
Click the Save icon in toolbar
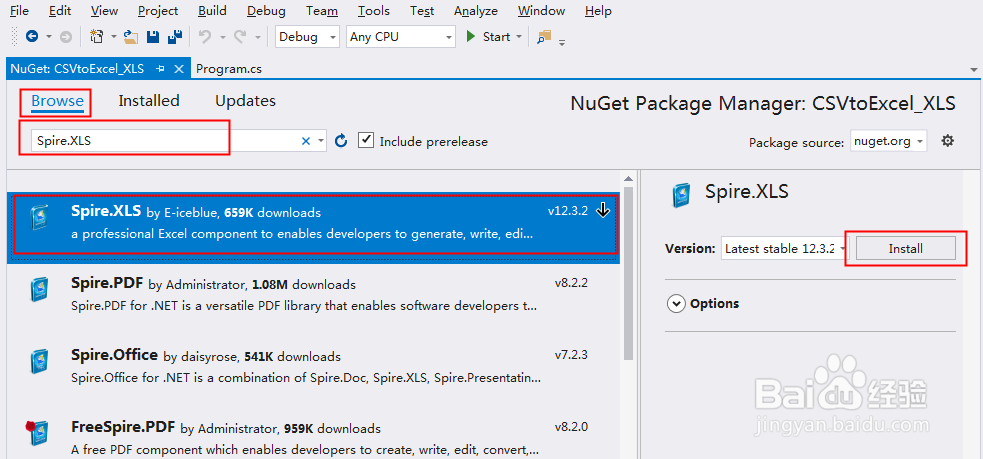[152, 37]
